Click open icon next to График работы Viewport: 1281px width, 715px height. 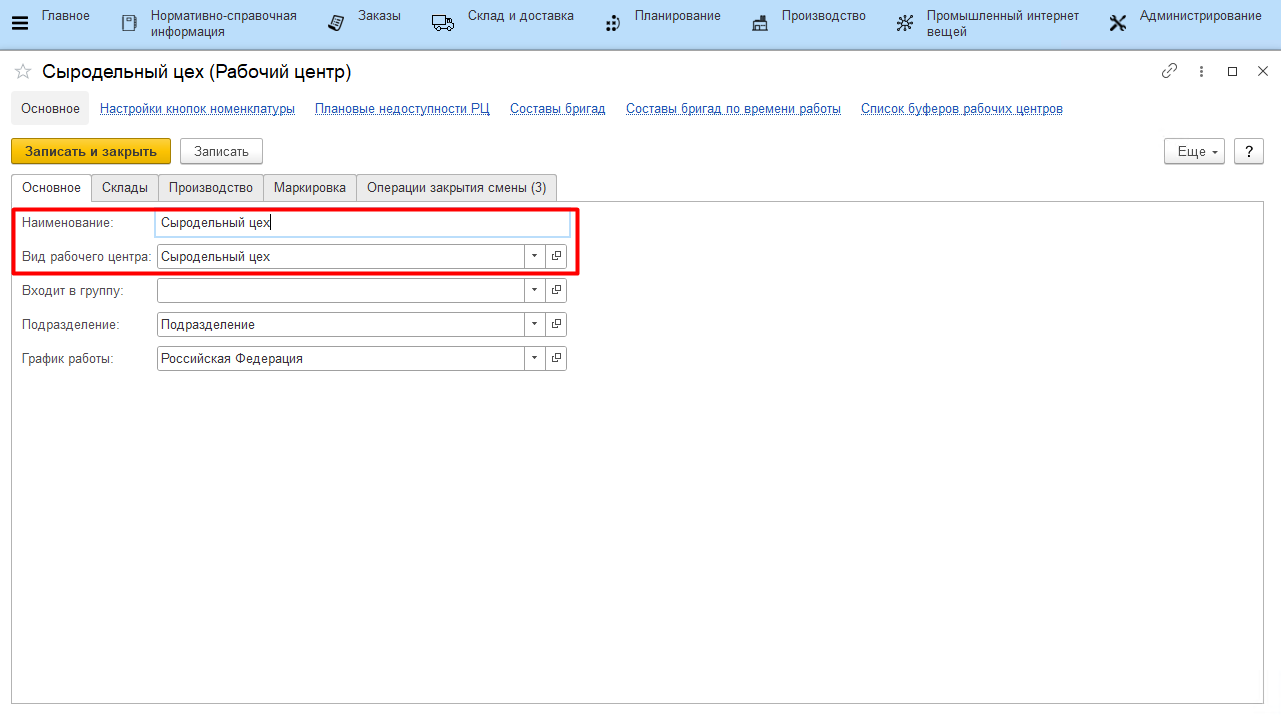(556, 359)
